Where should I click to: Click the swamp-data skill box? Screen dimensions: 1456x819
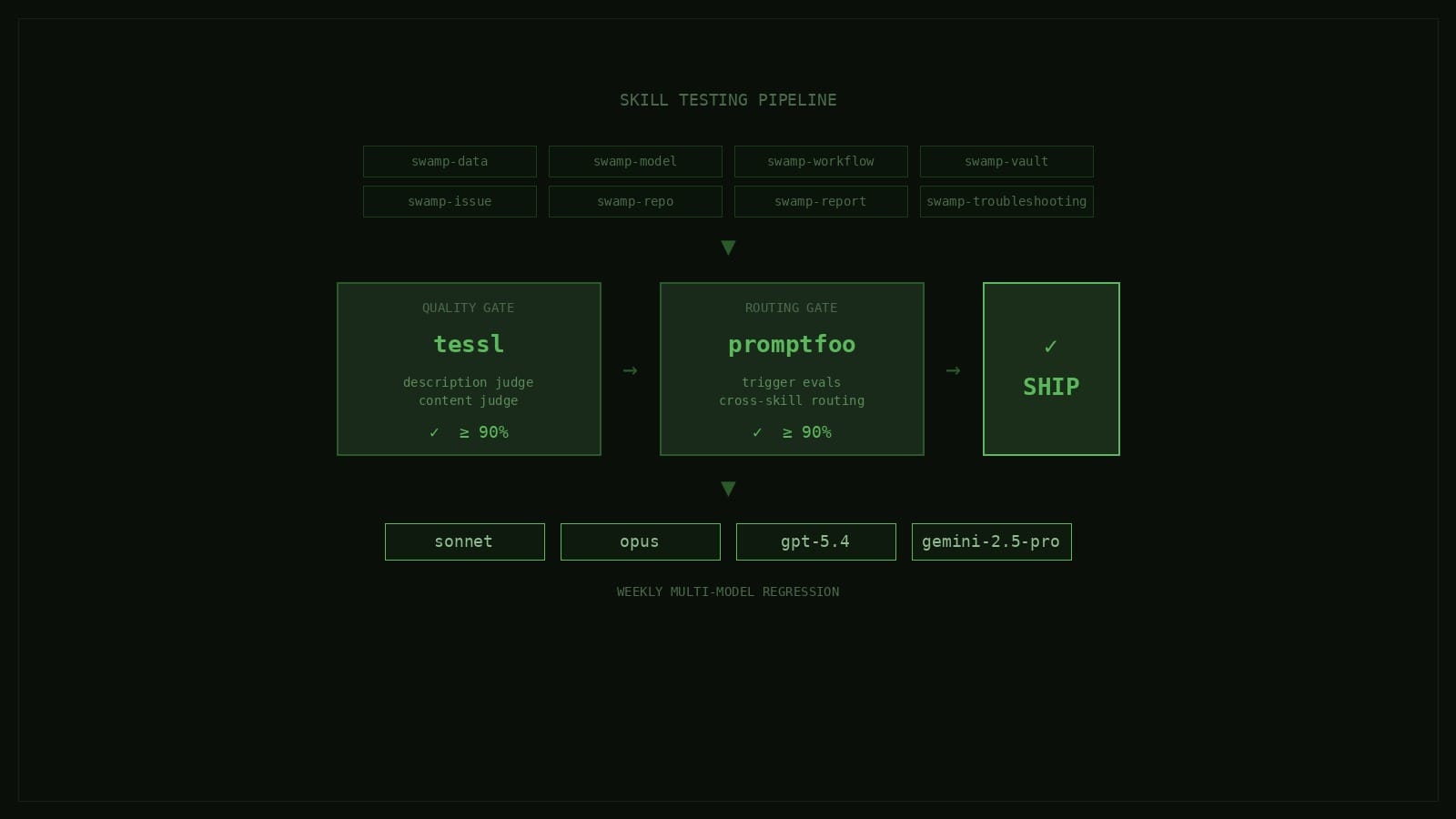(450, 161)
